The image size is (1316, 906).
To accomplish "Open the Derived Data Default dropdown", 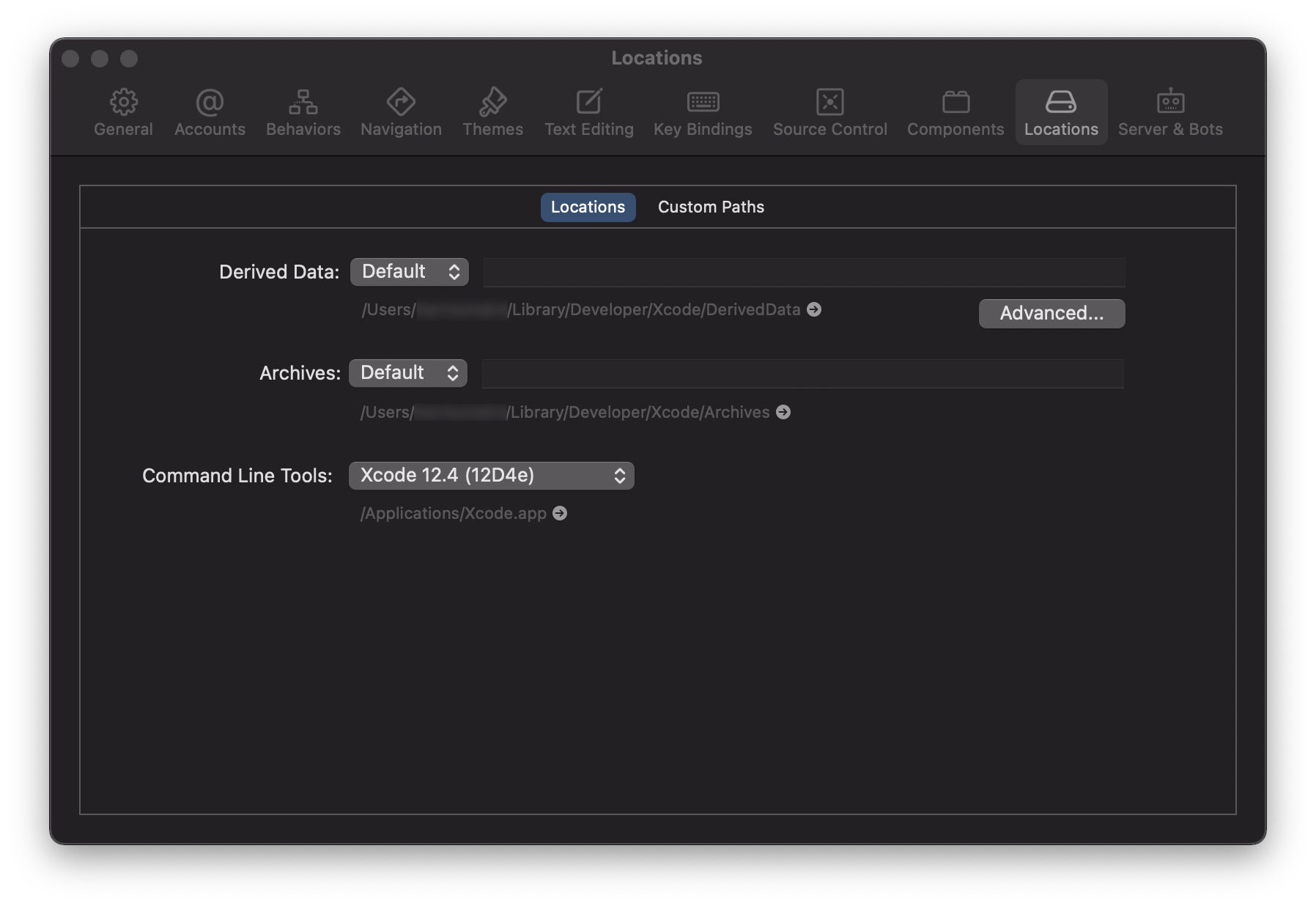I will [410, 272].
